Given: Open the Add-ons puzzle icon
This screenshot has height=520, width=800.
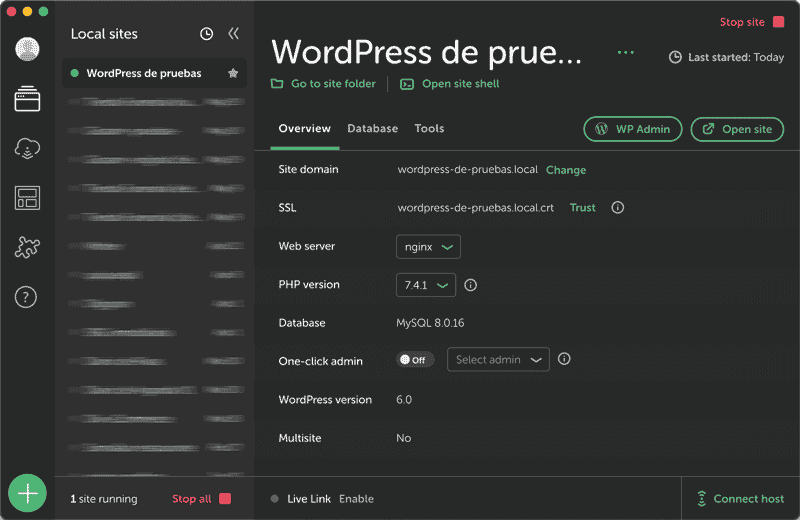Looking at the screenshot, I should pos(27,247).
